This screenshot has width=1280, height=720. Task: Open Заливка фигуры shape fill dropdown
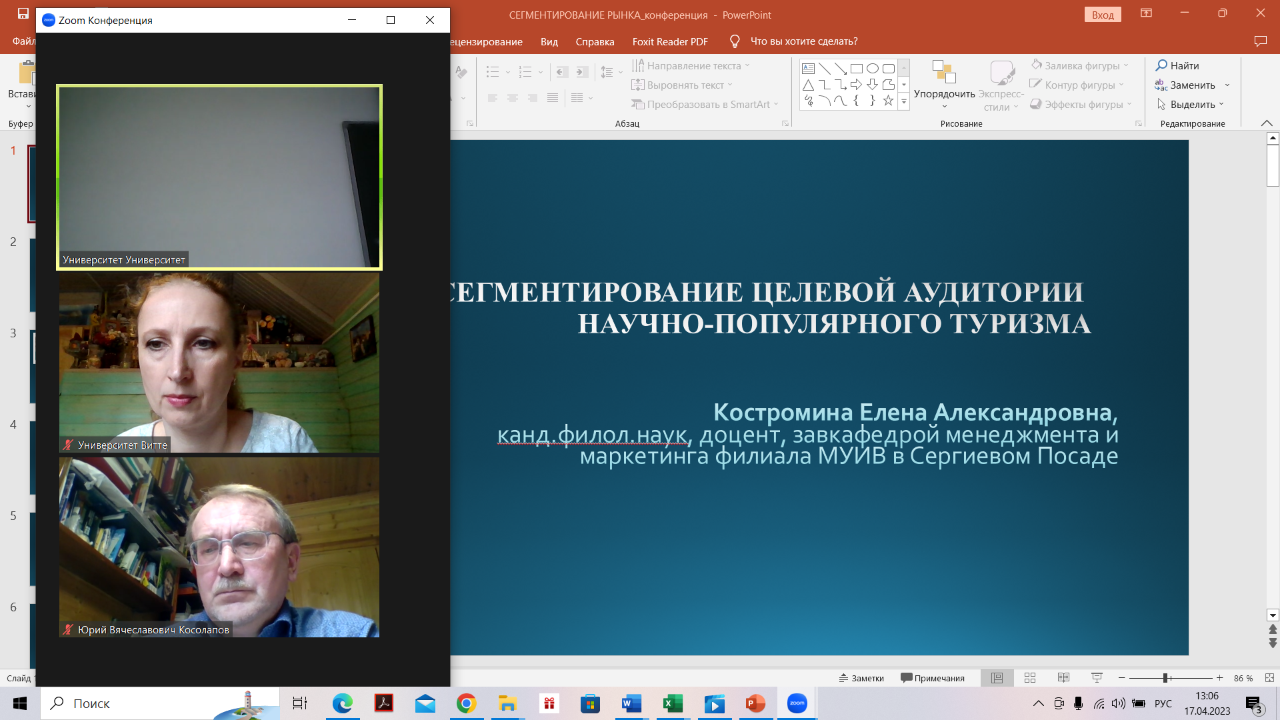(x=1080, y=66)
